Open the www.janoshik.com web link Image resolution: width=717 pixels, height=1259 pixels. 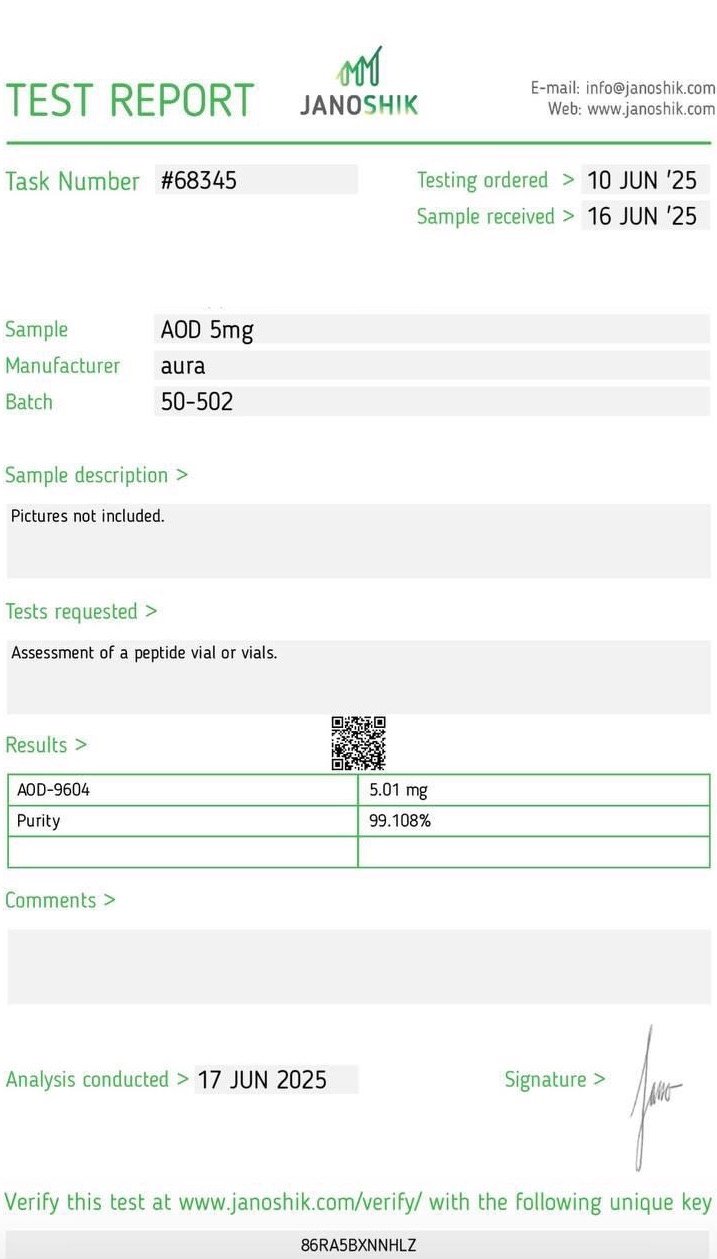tap(651, 109)
